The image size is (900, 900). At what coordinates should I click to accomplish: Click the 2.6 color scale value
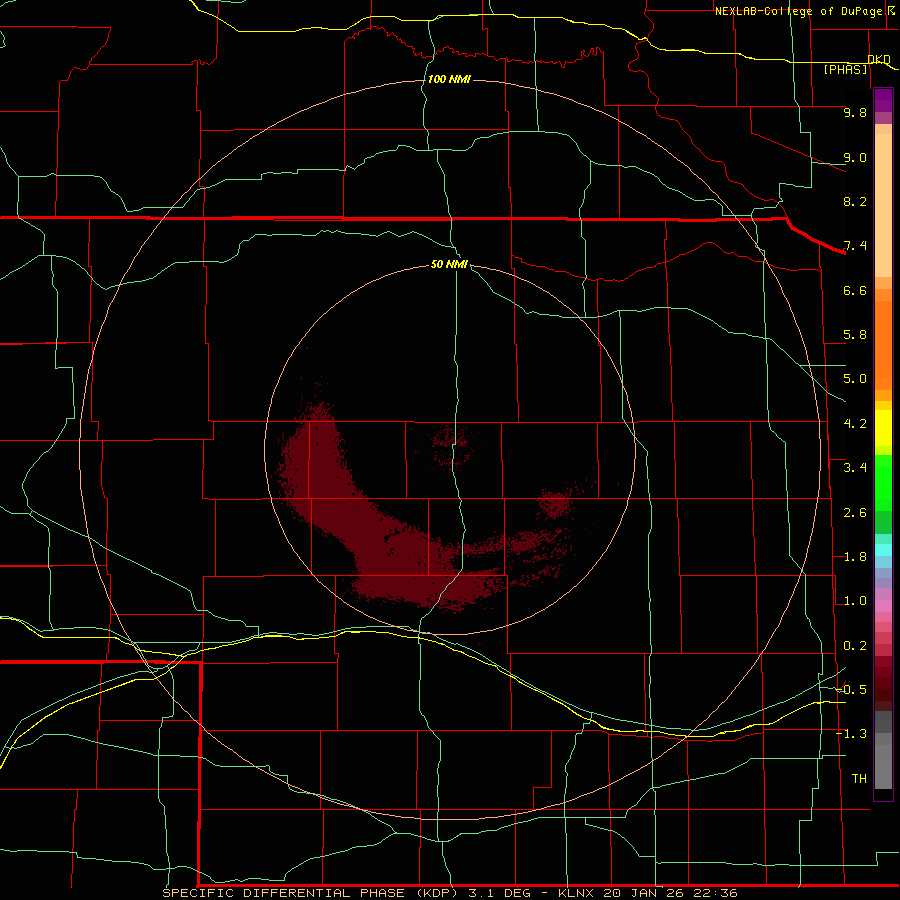click(x=855, y=513)
